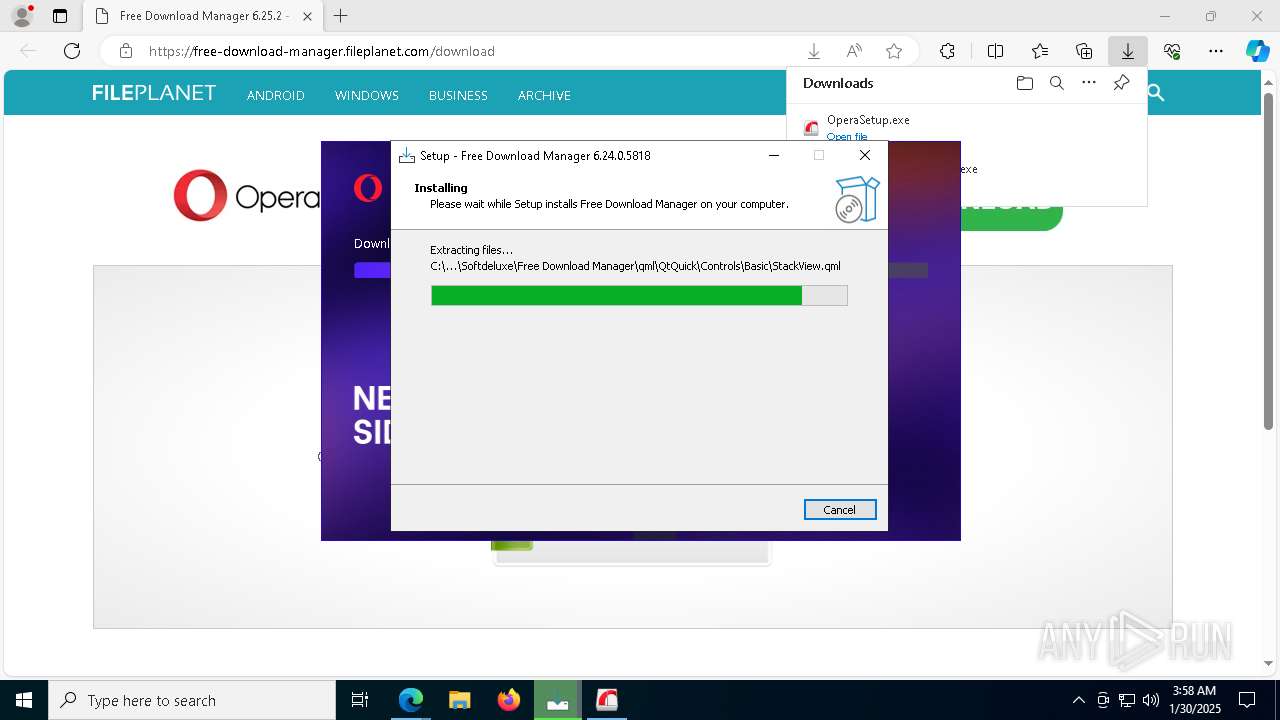Image resolution: width=1280 pixels, height=720 pixels.
Task: Open the network tray icon
Action: [x=1127, y=700]
